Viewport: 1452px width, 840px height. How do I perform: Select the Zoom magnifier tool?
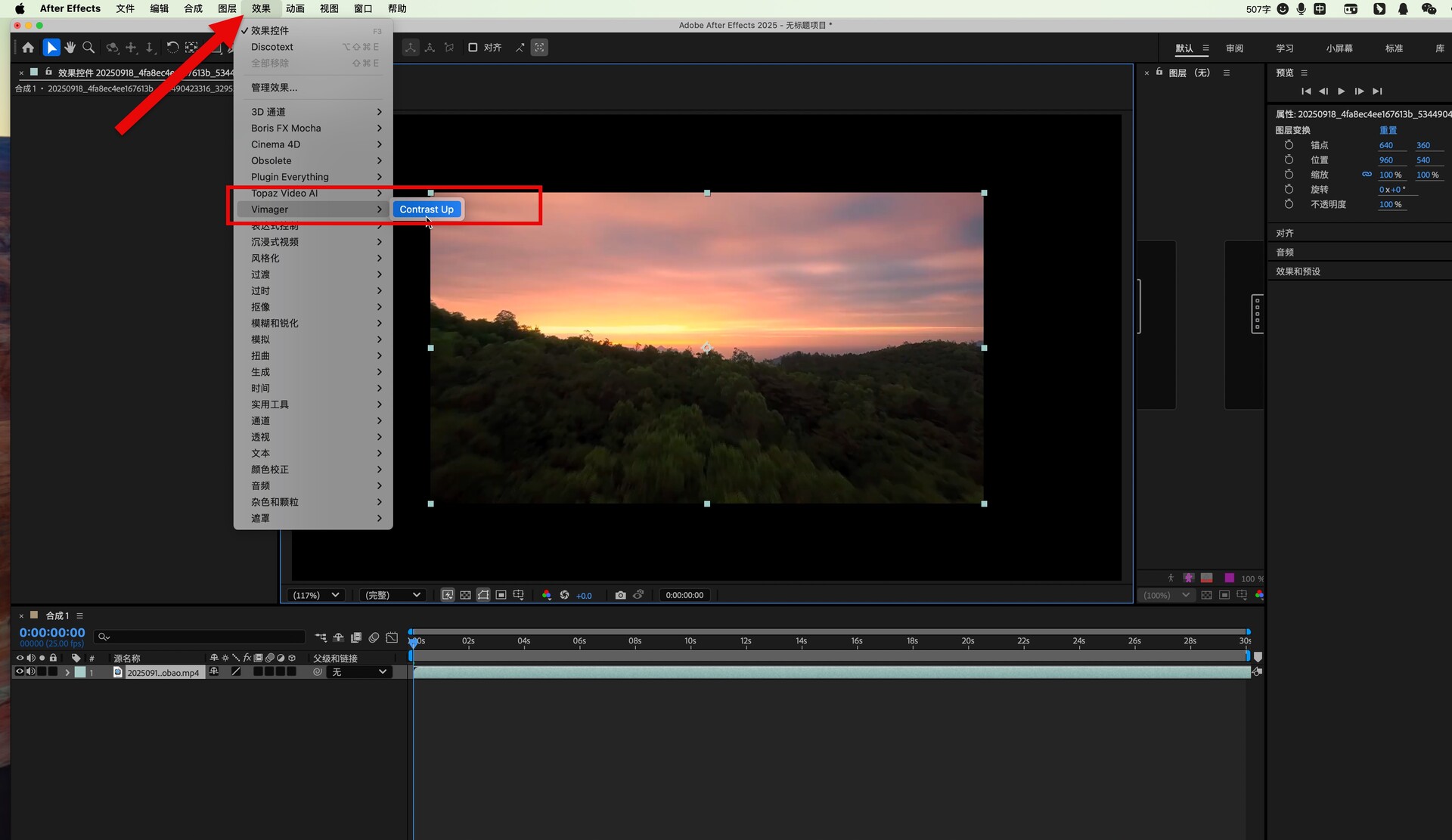(x=88, y=48)
